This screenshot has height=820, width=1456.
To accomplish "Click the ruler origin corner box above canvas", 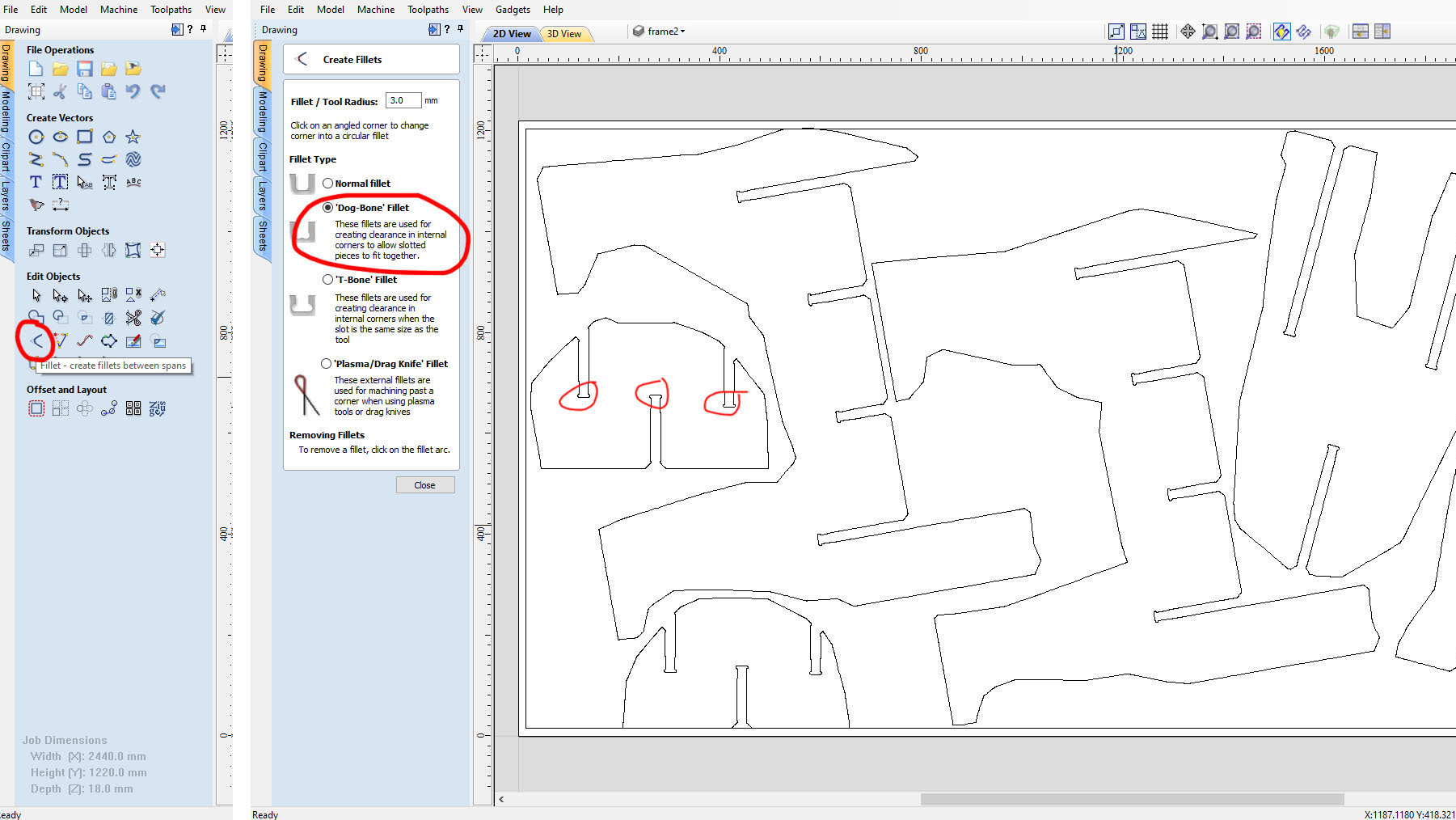I will click(x=483, y=53).
